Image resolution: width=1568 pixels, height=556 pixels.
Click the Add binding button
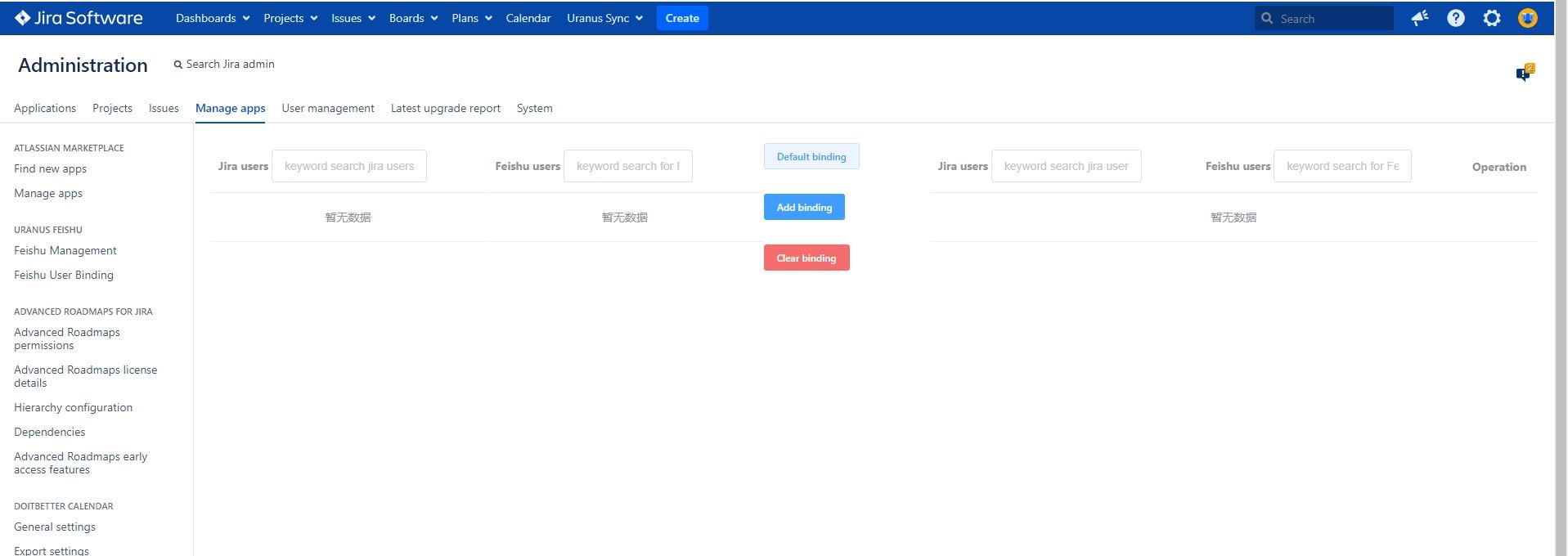[804, 207]
